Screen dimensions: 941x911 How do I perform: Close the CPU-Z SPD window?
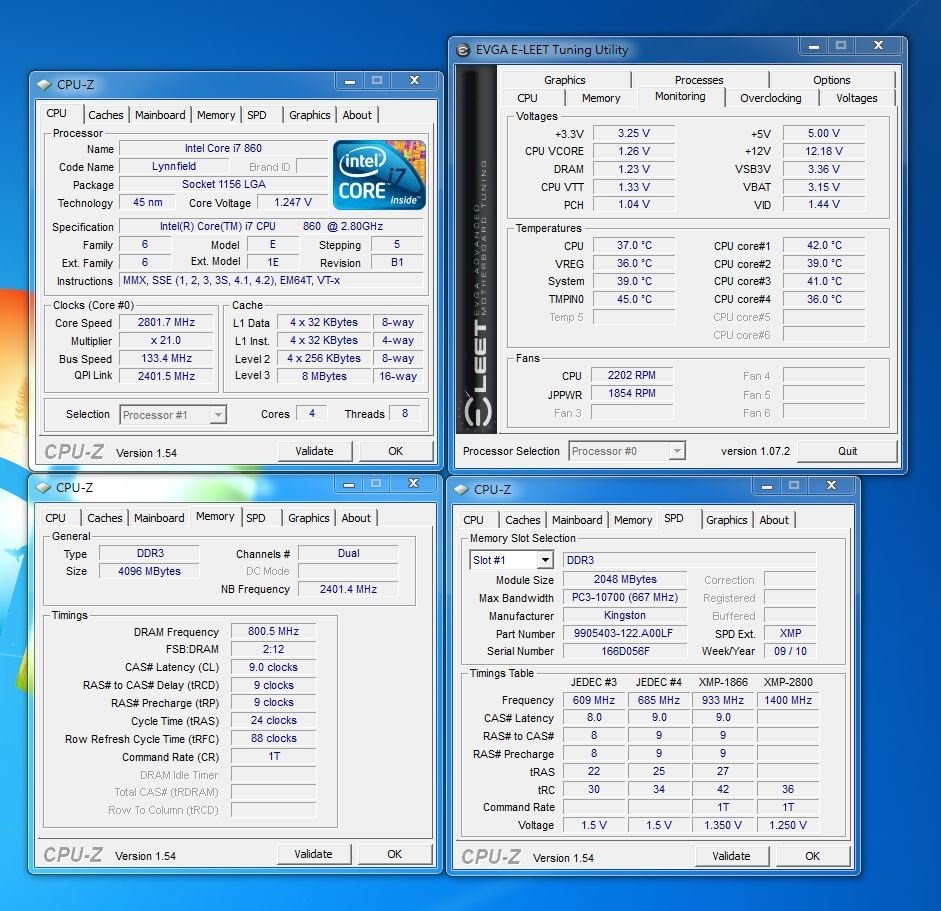tap(831, 486)
